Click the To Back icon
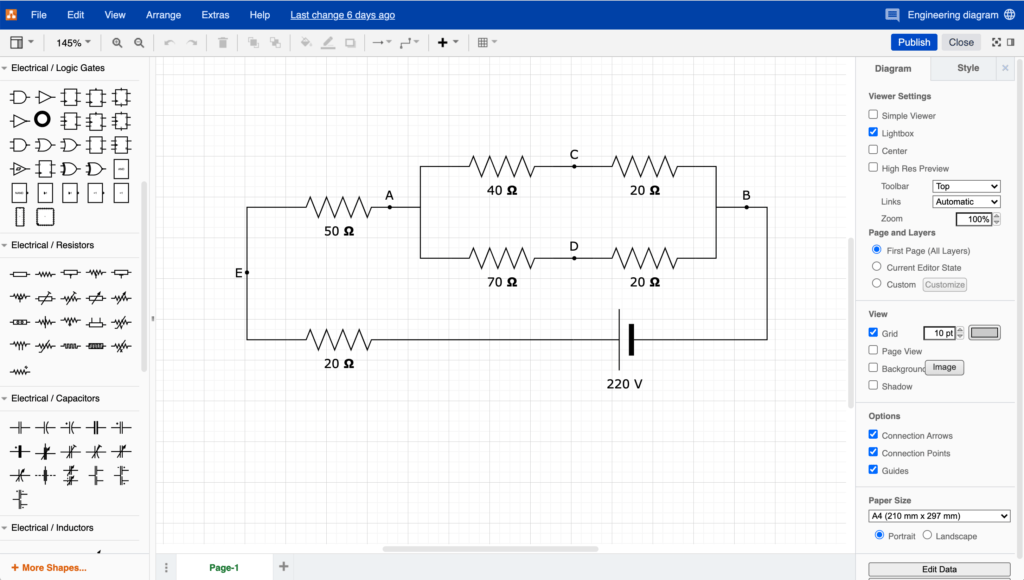This screenshot has height=580, width=1024. click(x=276, y=42)
